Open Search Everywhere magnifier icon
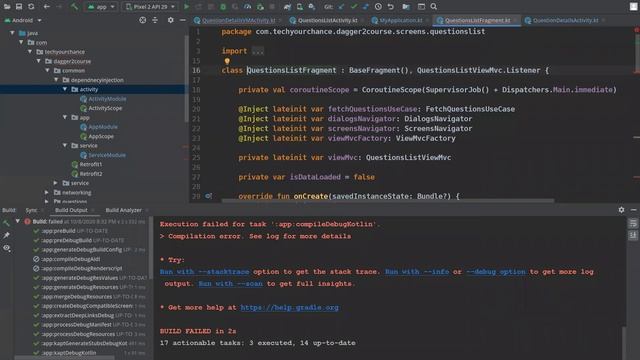This screenshot has width=640, height=360. pyautogui.click(x=433, y=7)
